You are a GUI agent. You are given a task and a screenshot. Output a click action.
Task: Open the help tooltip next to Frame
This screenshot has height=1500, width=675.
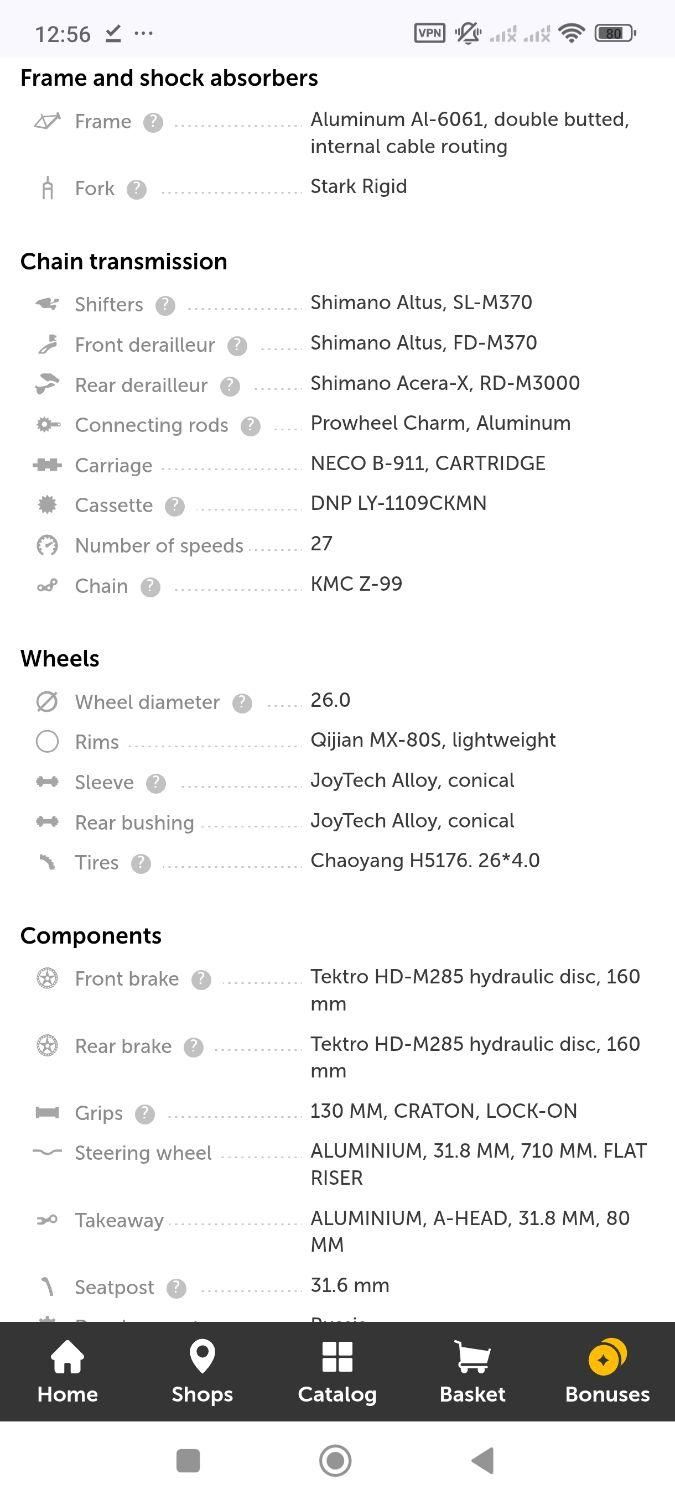click(x=153, y=122)
